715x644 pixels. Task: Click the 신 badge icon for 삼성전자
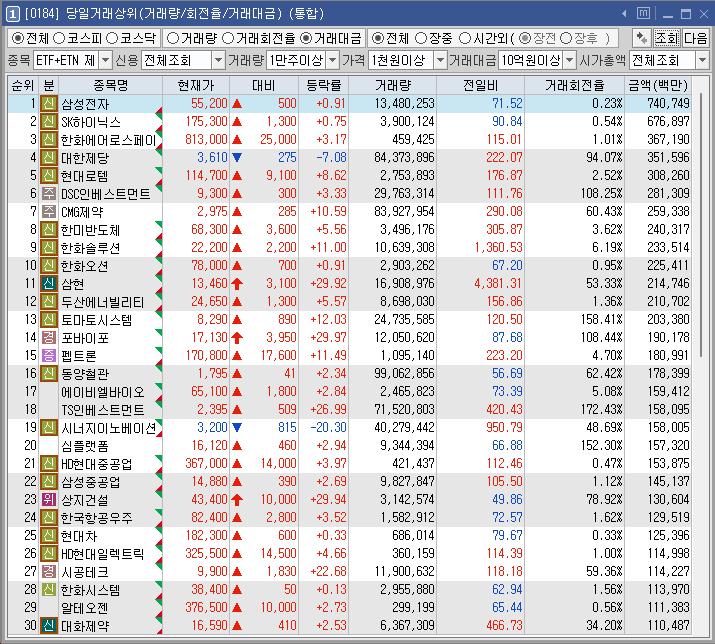48,104
